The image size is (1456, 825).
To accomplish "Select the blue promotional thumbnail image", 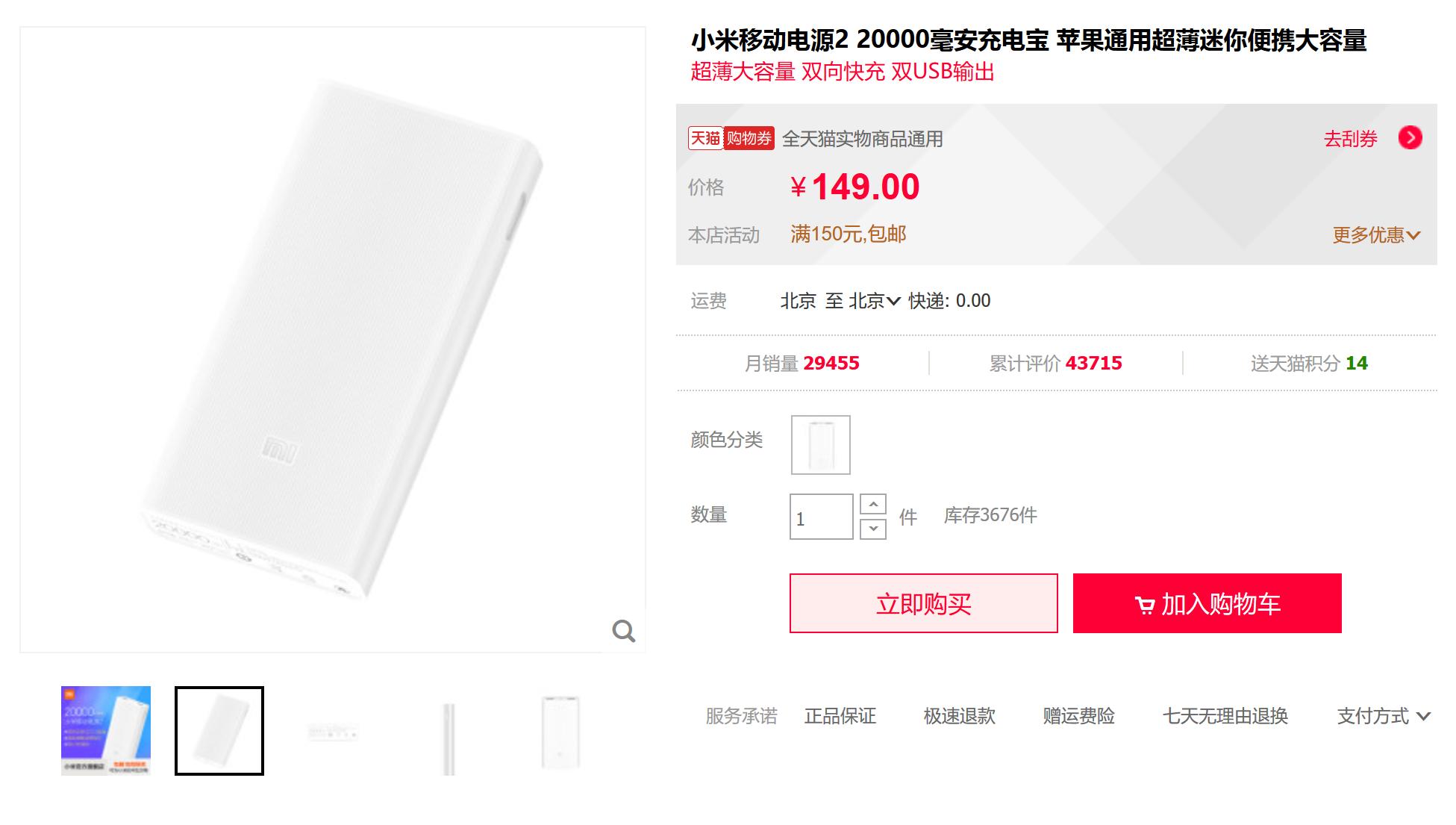I will (x=106, y=731).
